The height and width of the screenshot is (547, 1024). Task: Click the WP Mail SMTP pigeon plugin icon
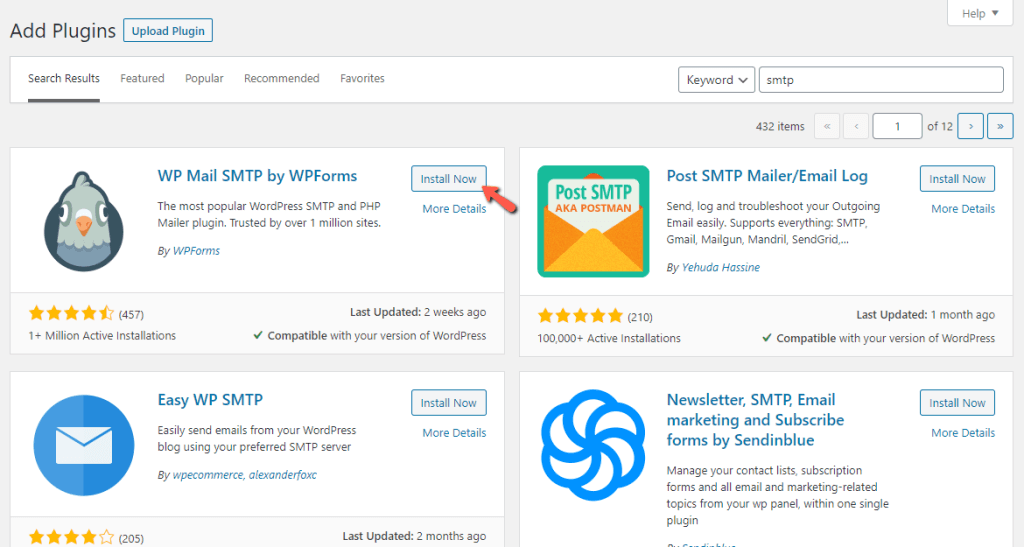pos(84,221)
